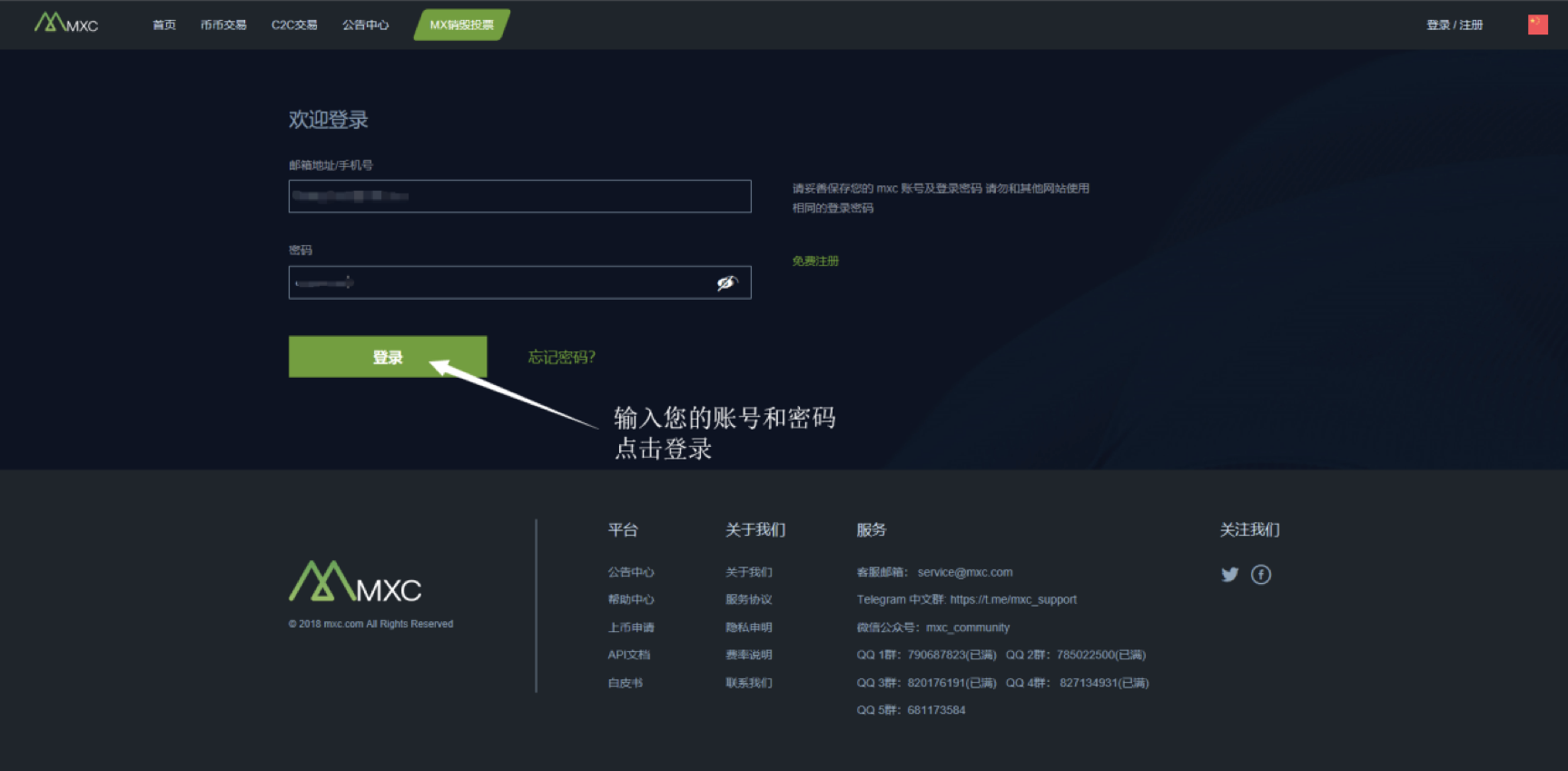The width and height of the screenshot is (1568, 771).
Task: Open 公告中心 under 平台 footer
Action: (631, 572)
